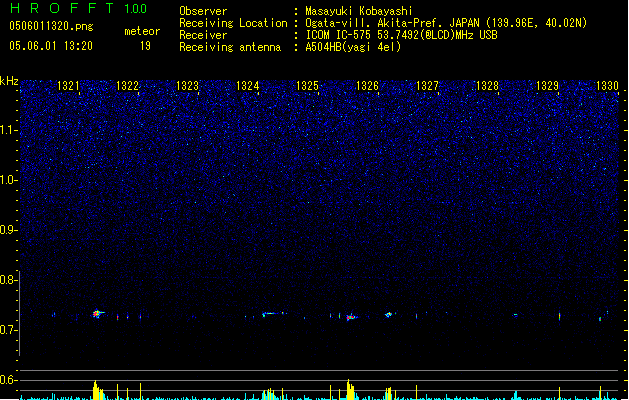Click the 'Receiving antenna' label
The image size is (629, 400).
(230, 47)
